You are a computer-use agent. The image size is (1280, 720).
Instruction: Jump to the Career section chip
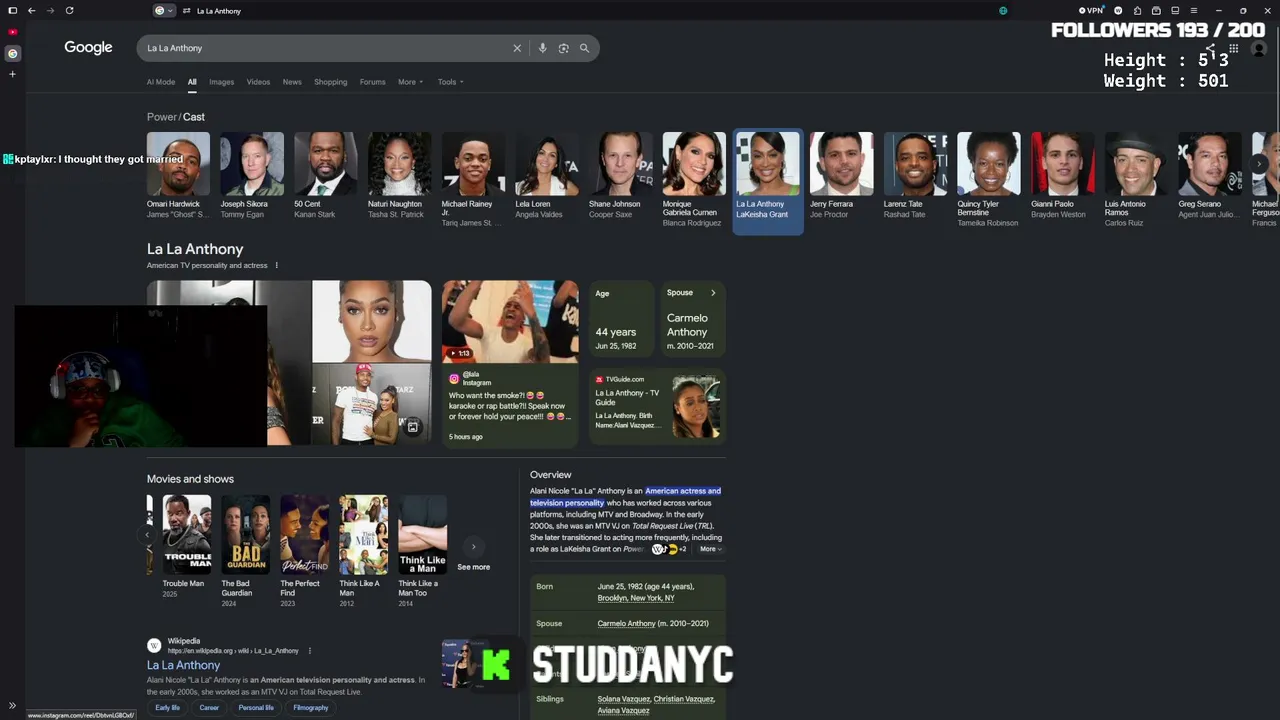coord(209,708)
